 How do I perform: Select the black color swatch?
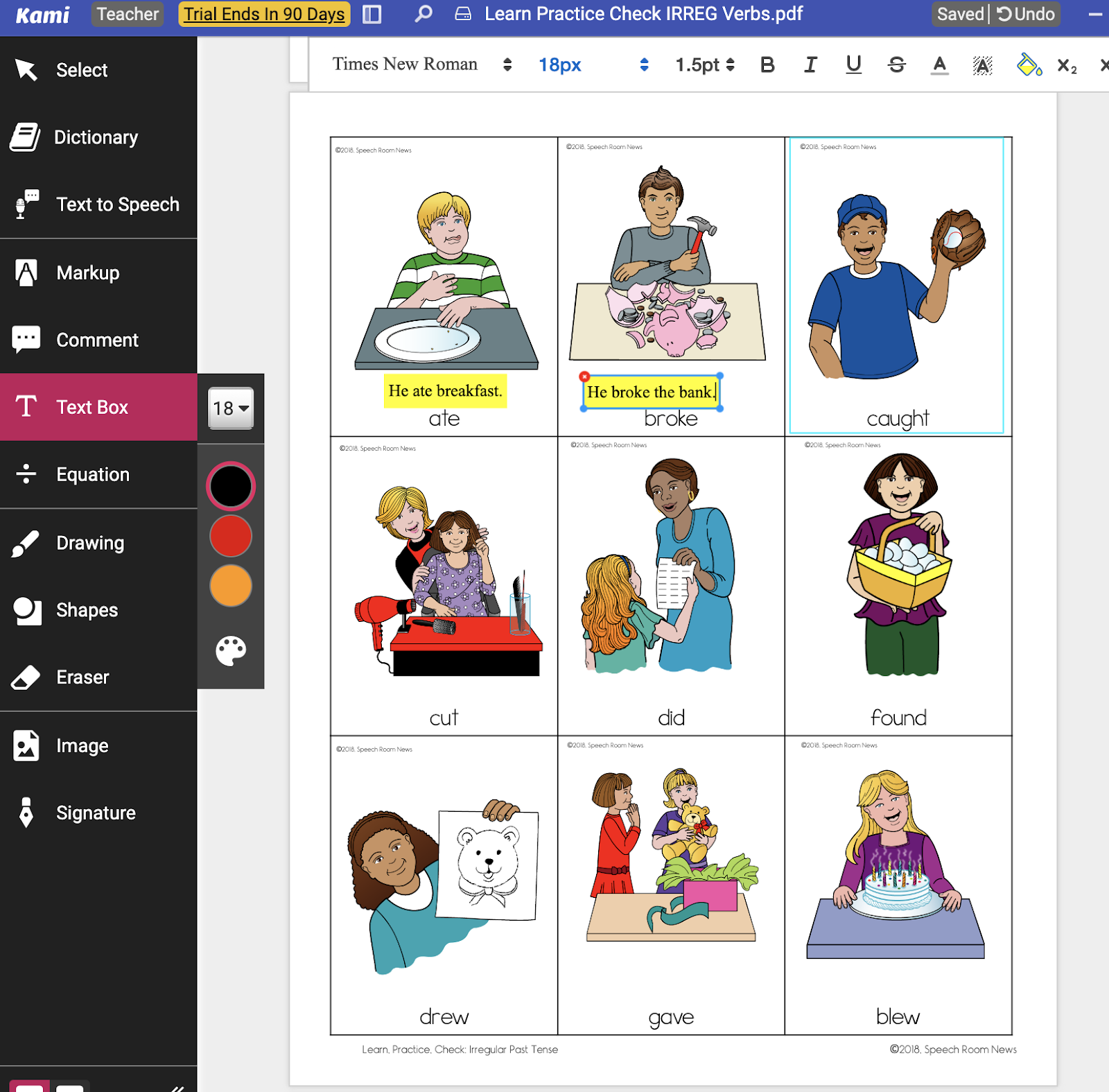tap(231, 486)
